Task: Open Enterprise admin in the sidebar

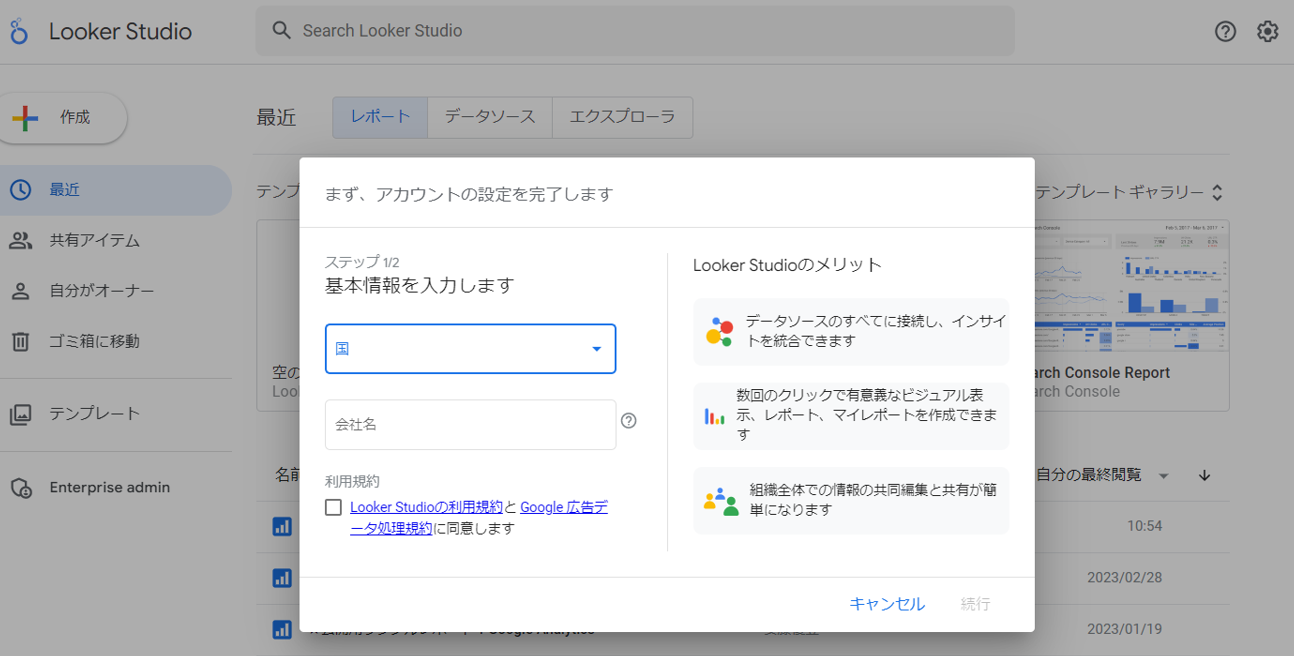Action: coord(116,488)
